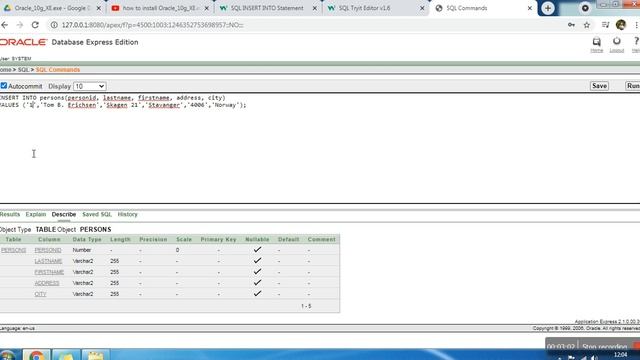This screenshot has height=360, width=640.
Task: Click the SQL breadcrumb link
Action: coord(23,70)
